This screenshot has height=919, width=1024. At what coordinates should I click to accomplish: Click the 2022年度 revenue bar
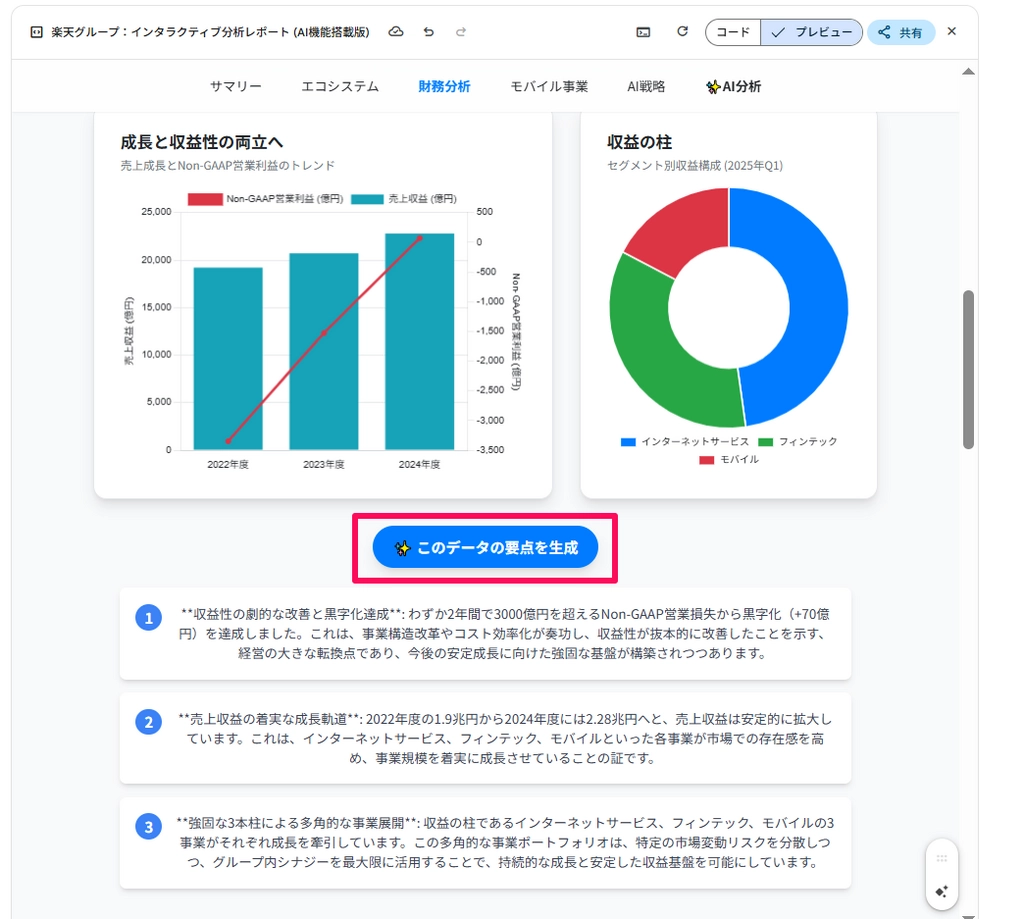[x=228, y=359]
